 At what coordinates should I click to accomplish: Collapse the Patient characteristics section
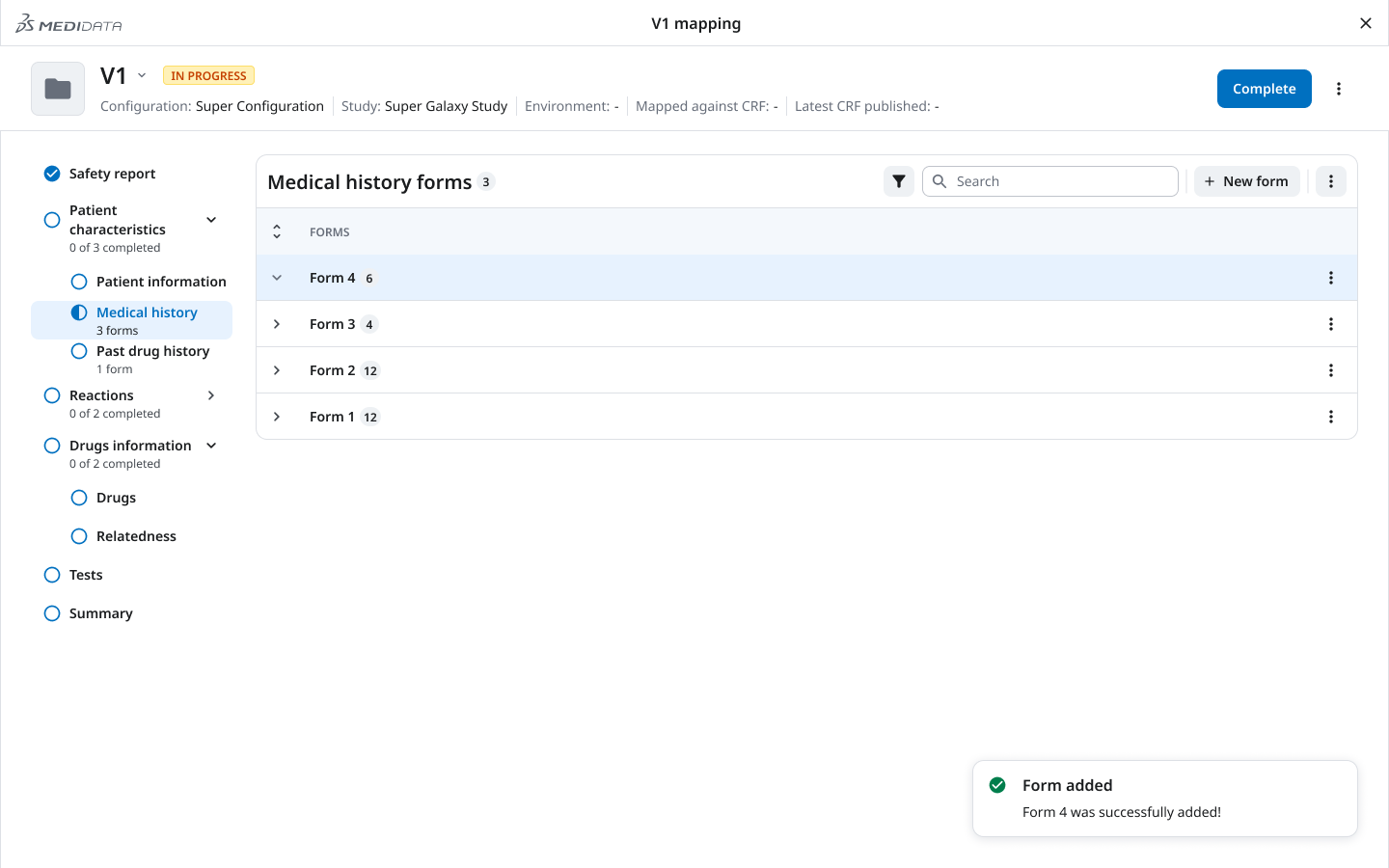tap(210, 219)
